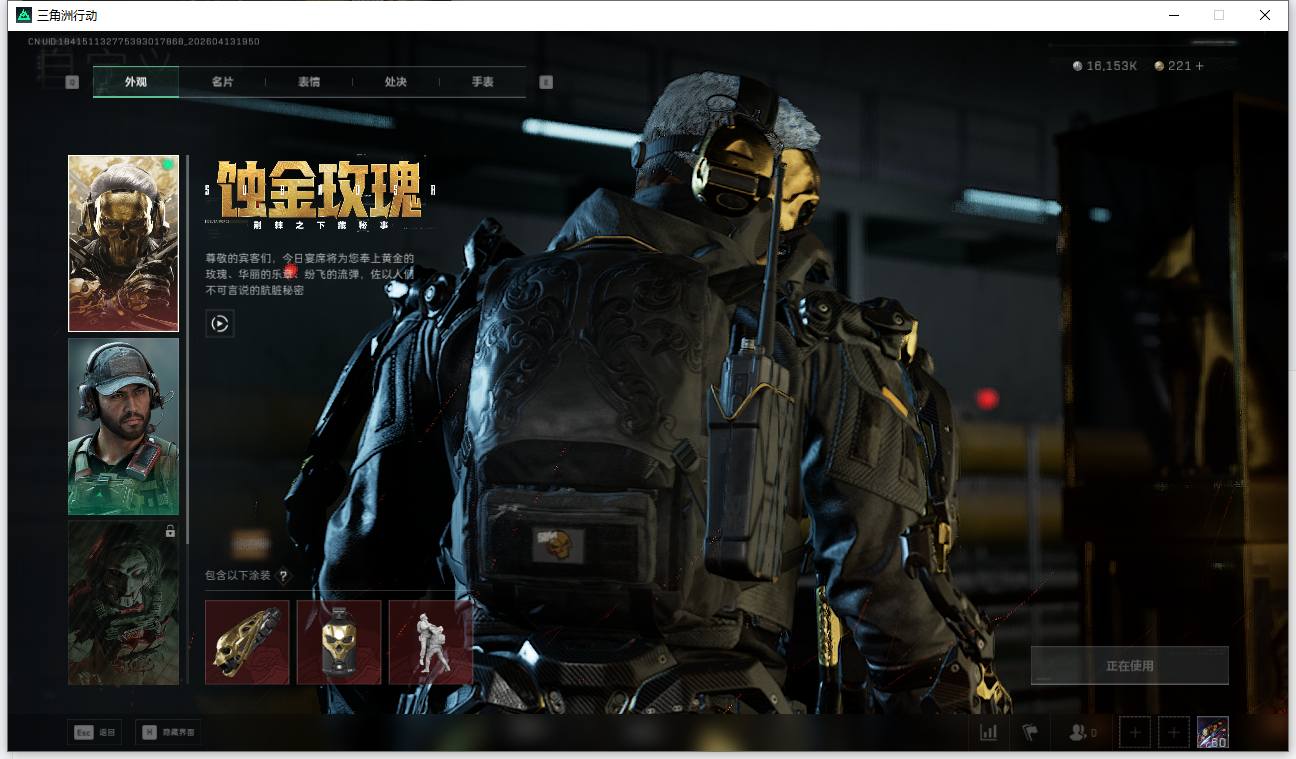Viewport: 1296px width, 759px height.
Task: View the gold skull weapon charm item
Action: tap(247, 642)
